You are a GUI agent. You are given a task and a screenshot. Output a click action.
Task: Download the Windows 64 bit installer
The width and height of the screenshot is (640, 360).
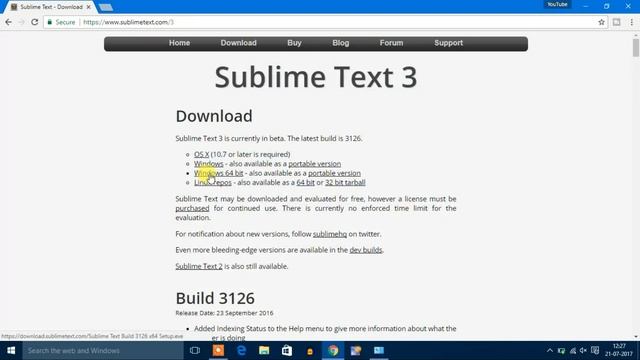[x=219, y=173]
